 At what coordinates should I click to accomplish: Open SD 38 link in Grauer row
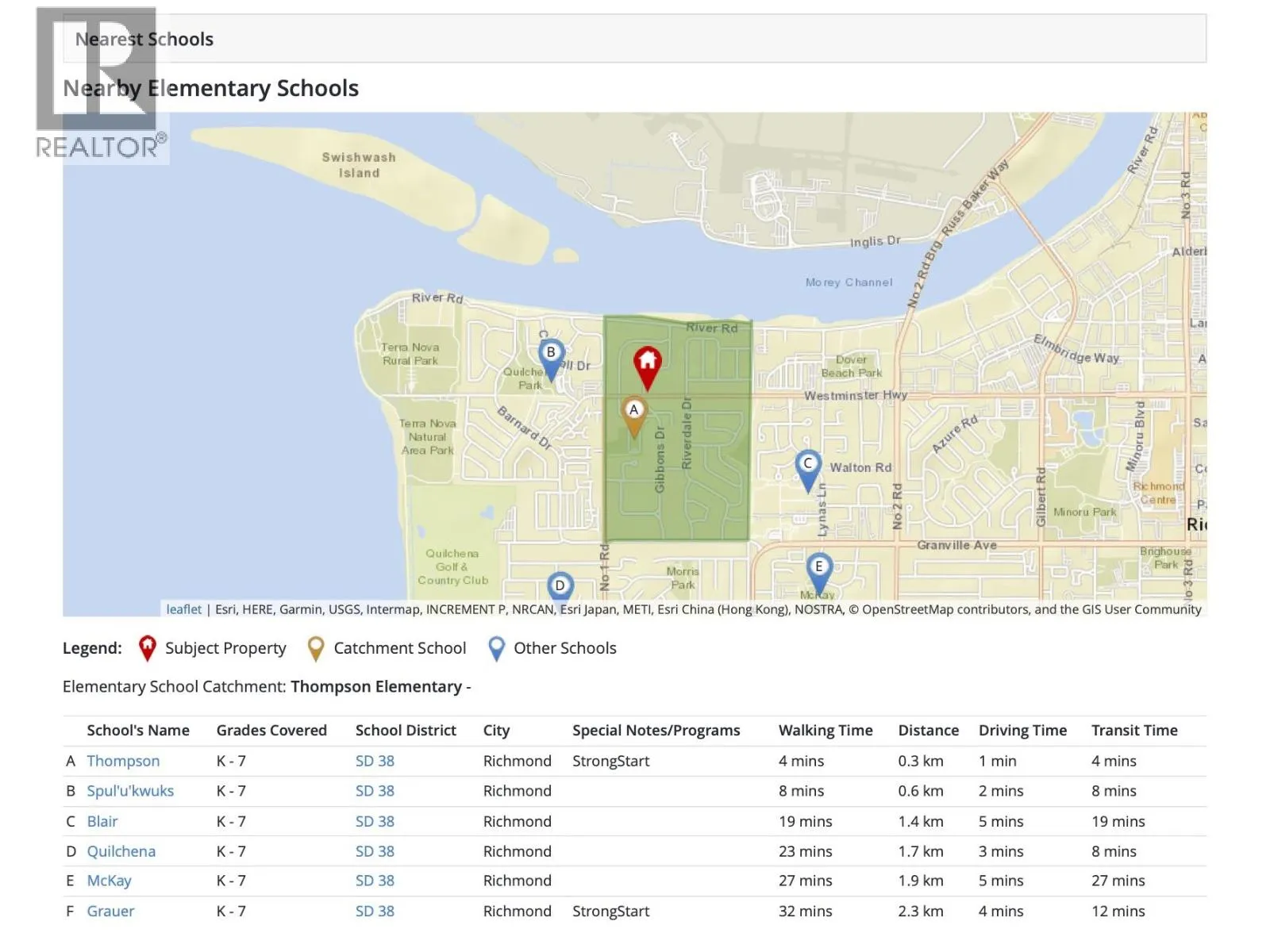pyautogui.click(x=375, y=911)
